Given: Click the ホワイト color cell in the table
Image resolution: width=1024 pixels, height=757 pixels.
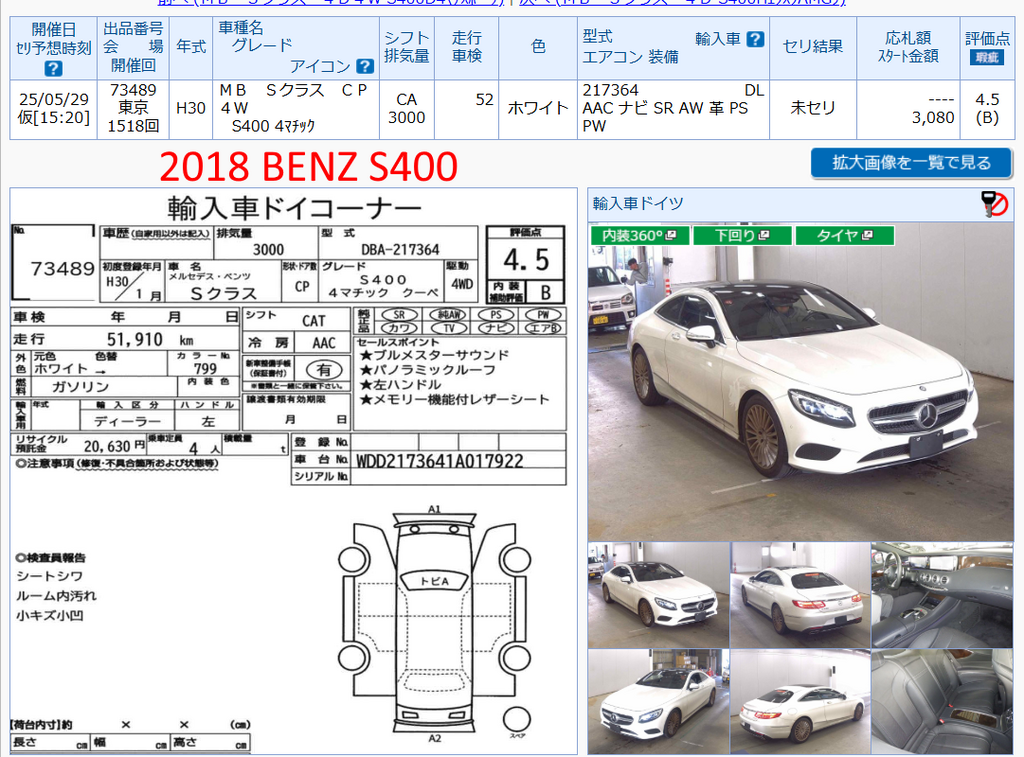Looking at the screenshot, I should pos(538,109).
